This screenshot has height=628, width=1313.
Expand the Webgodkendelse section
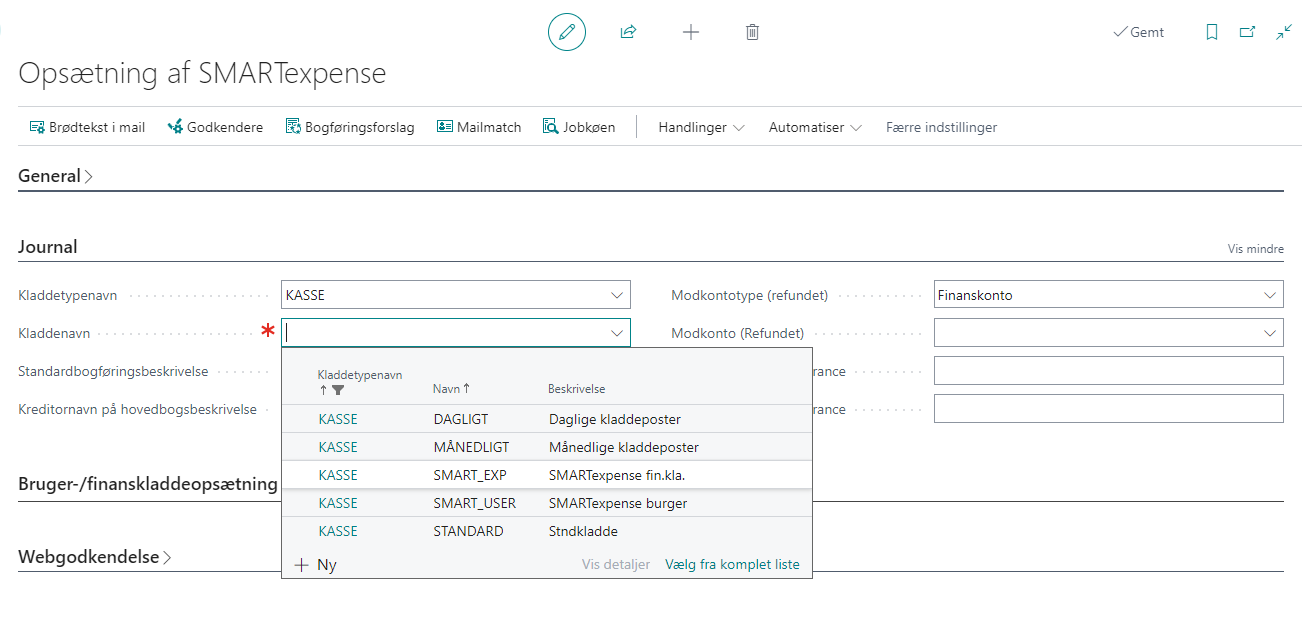tap(94, 557)
